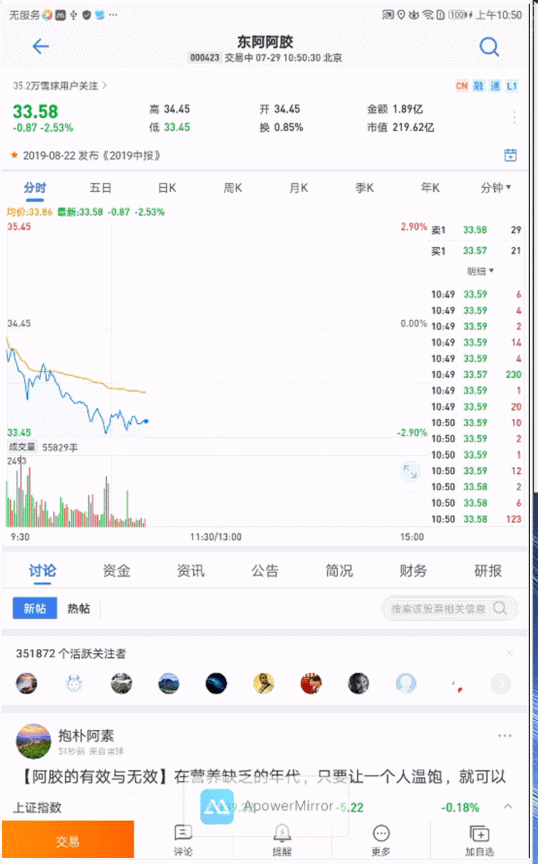The image size is (538, 864).
Task: Open the 明细 trade detail dropdown
Action: [x=480, y=271]
